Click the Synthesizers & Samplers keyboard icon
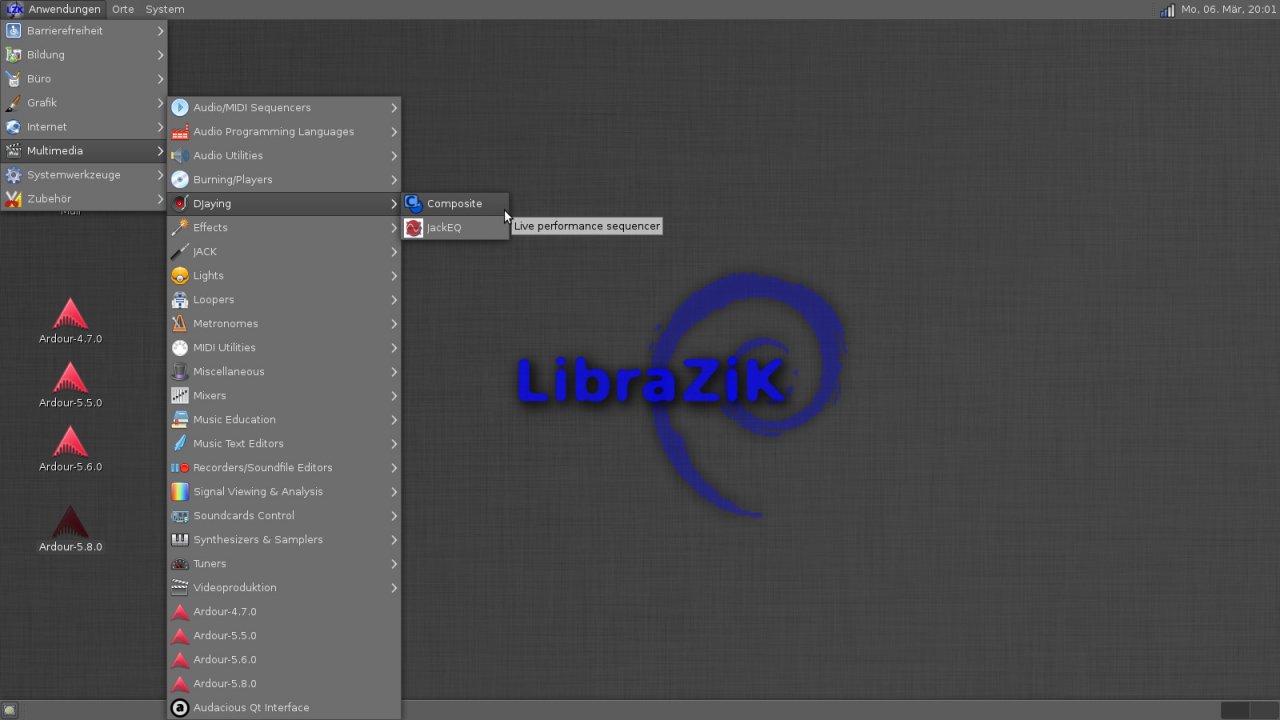The height and width of the screenshot is (720, 1280). (x=180, y=539)
